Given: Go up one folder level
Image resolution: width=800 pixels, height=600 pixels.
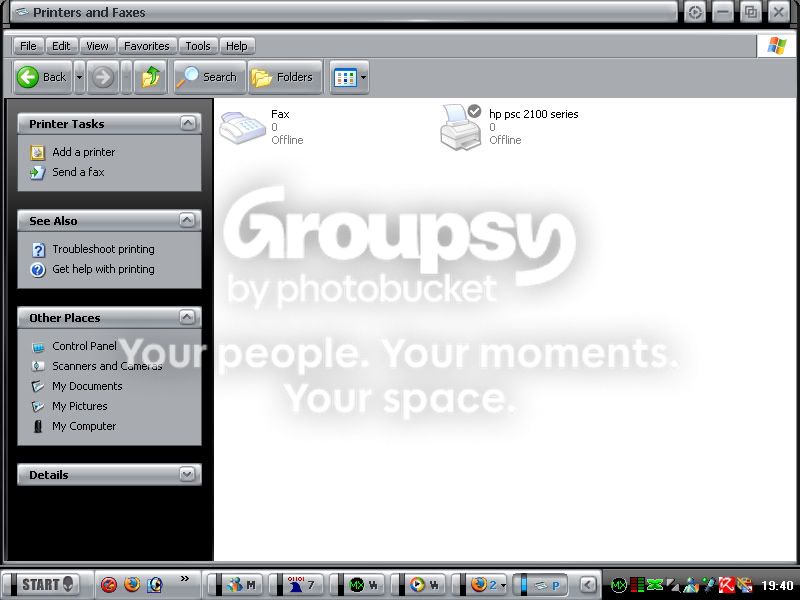Looking at the screenshot, I should point(151,78).
